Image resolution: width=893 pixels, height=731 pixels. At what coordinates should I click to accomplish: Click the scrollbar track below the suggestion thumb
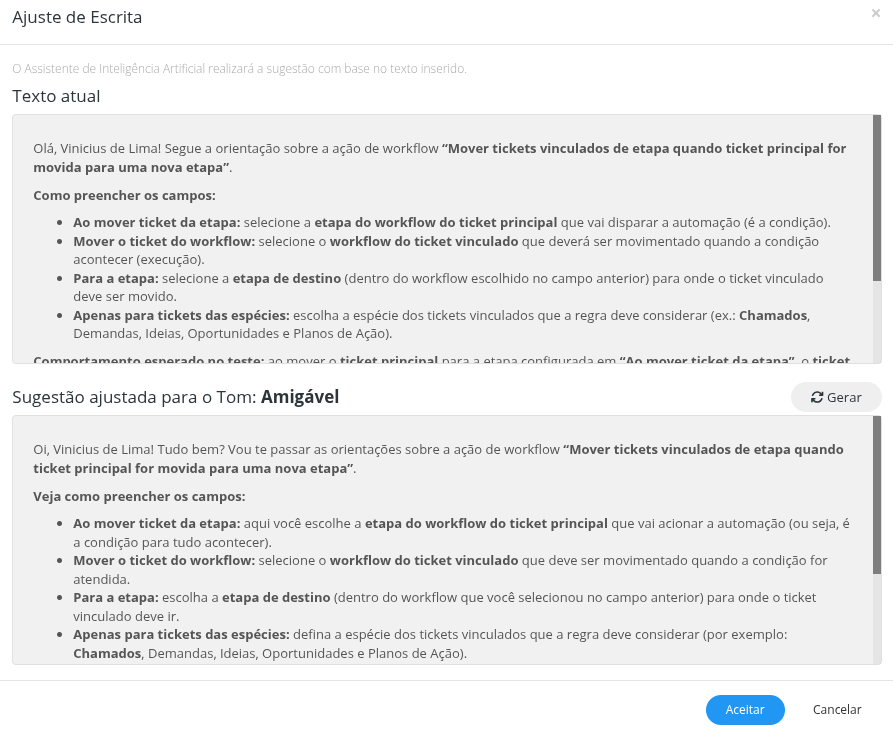coord(877,618)
